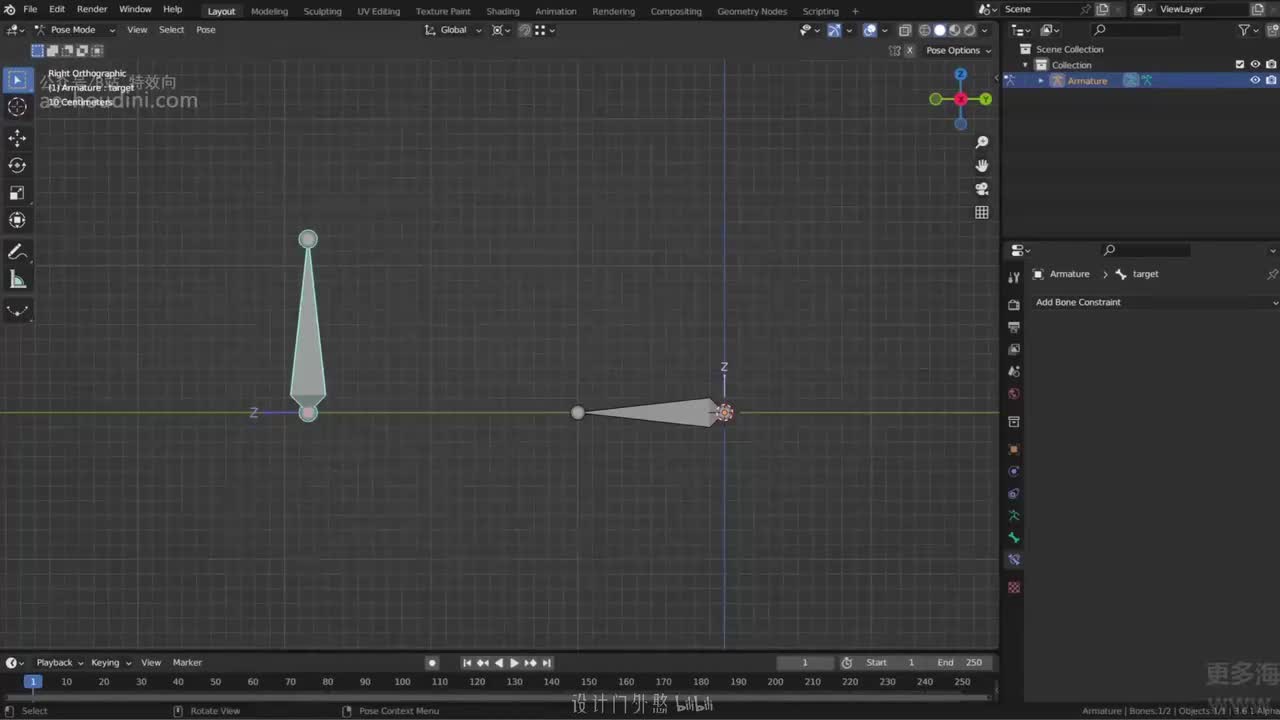This screenshot has height=720, width=1280.
Task: Disable the Collection in renders camera icon
Action: (x=1271, y=65)
